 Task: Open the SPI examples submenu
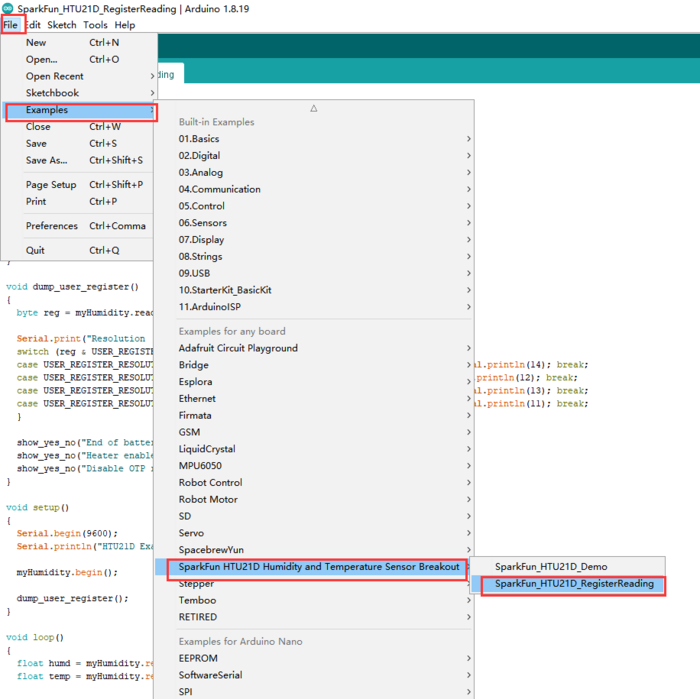coord(314,692)
